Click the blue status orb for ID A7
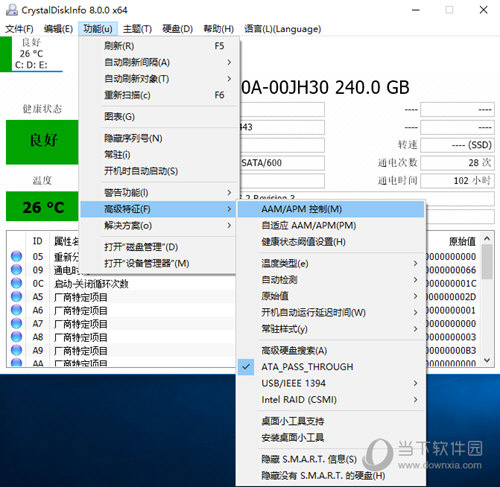 [16, 323]
